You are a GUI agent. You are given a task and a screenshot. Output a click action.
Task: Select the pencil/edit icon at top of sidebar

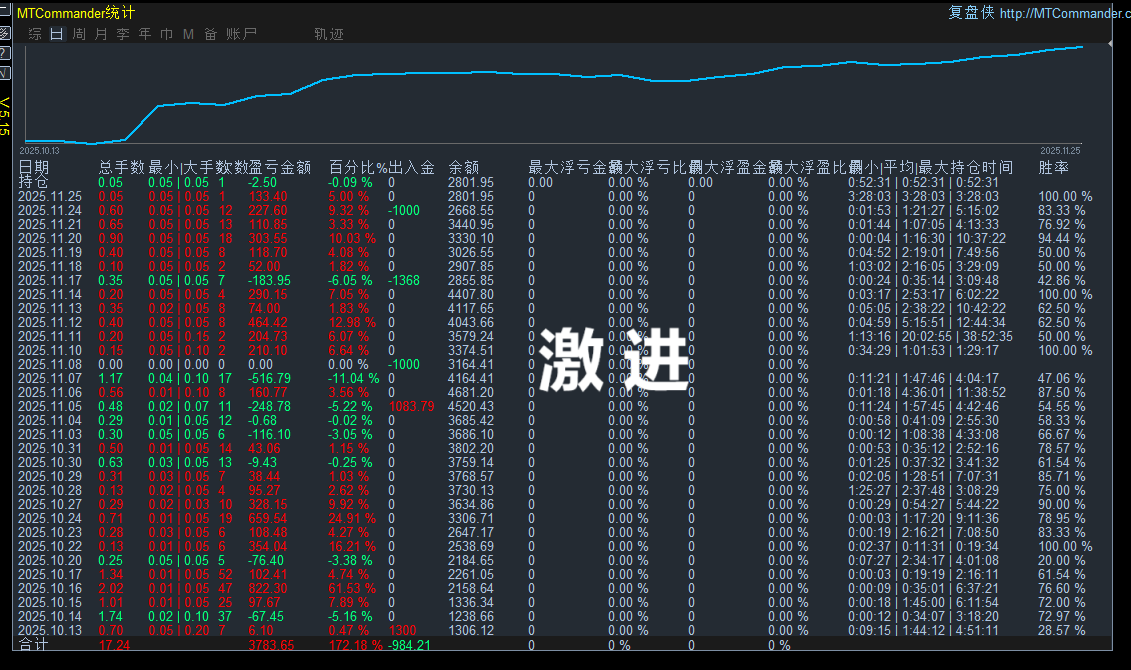coord(5,33)
